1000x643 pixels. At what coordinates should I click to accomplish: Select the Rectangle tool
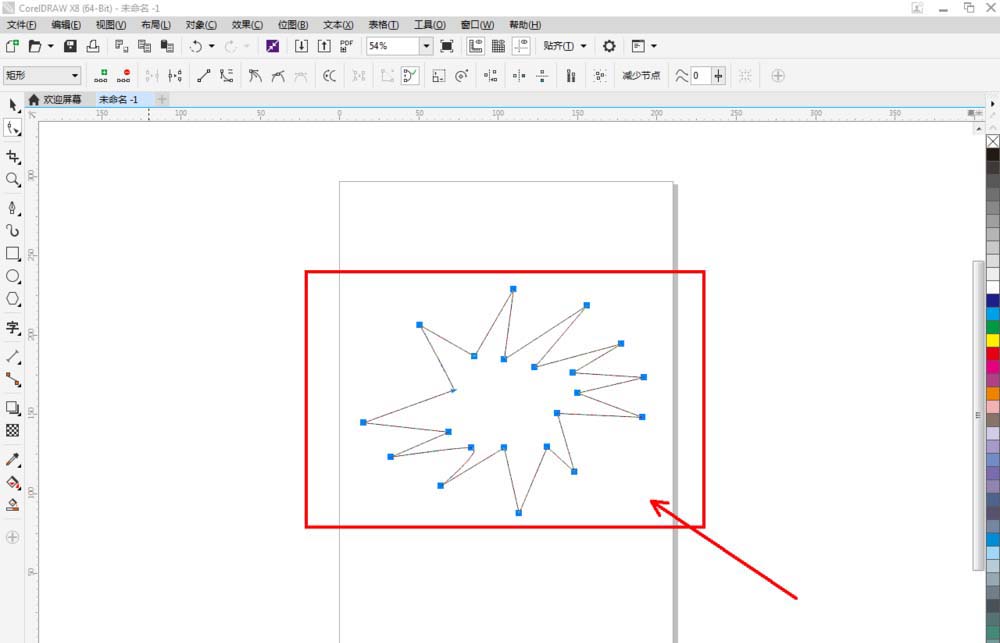(13, 253)
